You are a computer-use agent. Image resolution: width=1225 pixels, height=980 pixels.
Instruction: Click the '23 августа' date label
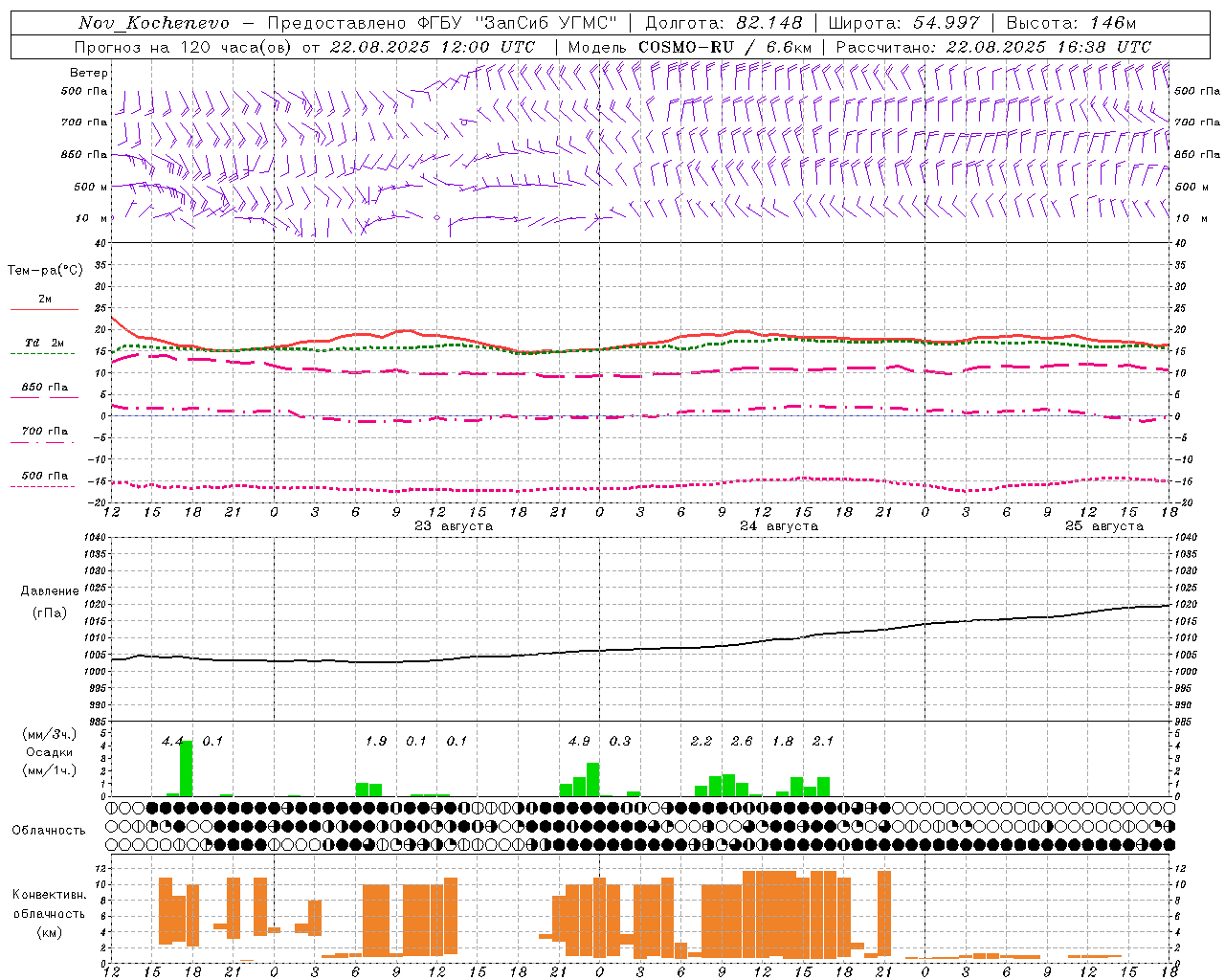(454, 526)
